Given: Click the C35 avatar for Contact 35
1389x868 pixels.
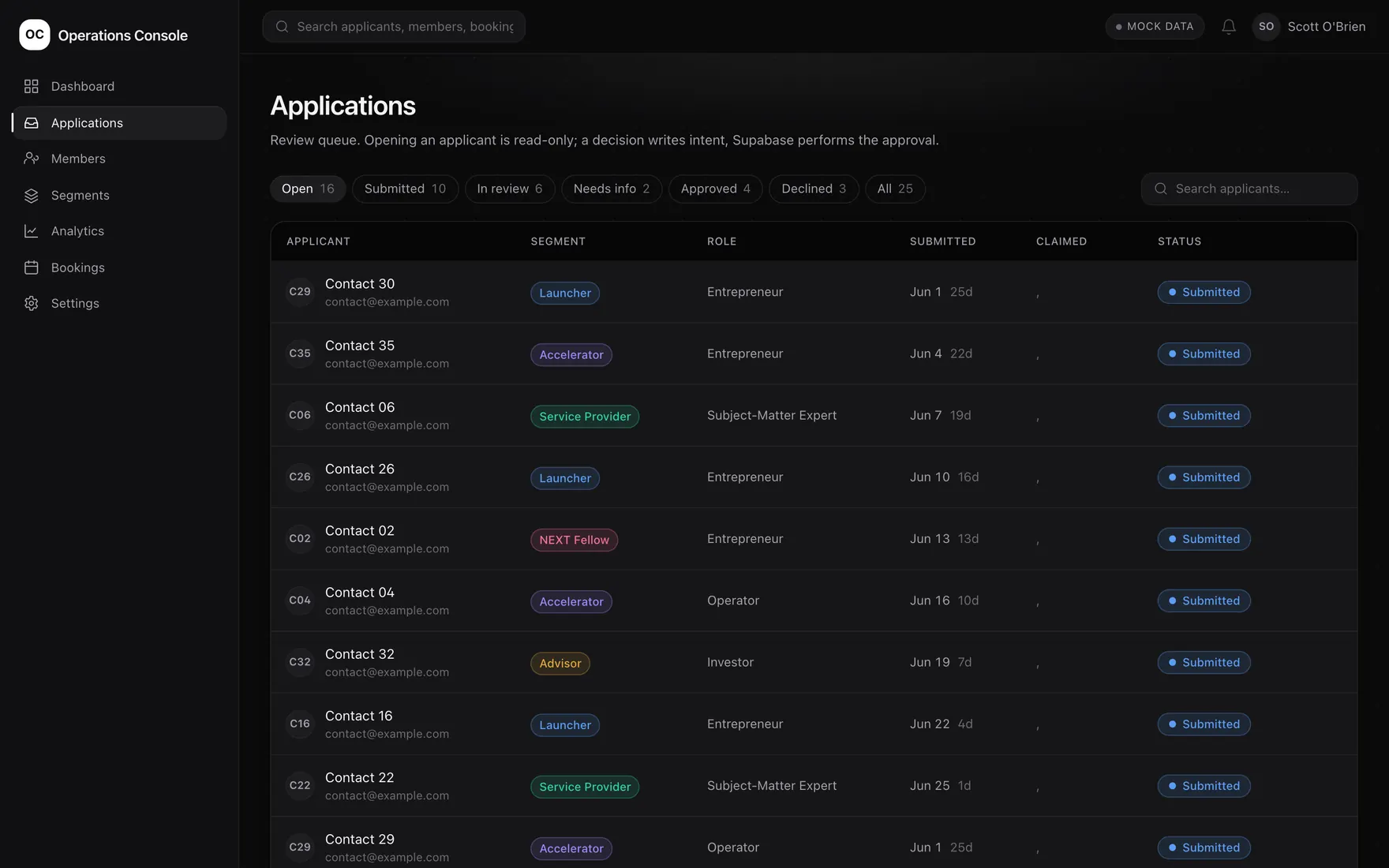Looking at the screenshot, I should [300, 354].
